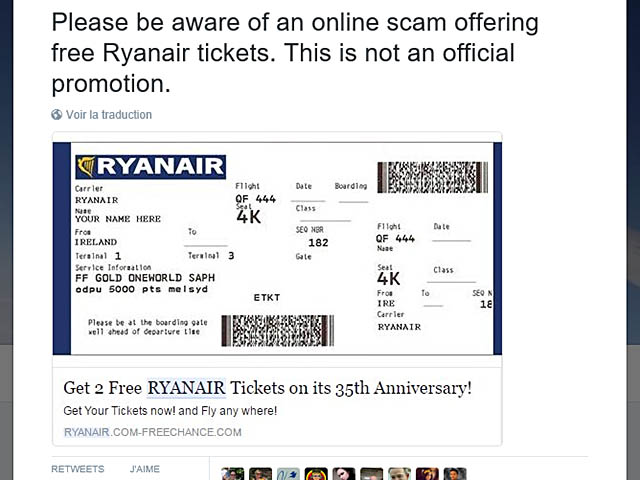Open the J'AIME likes list
This screenshot has width=640, height=480.
click(x=144, y=468)
